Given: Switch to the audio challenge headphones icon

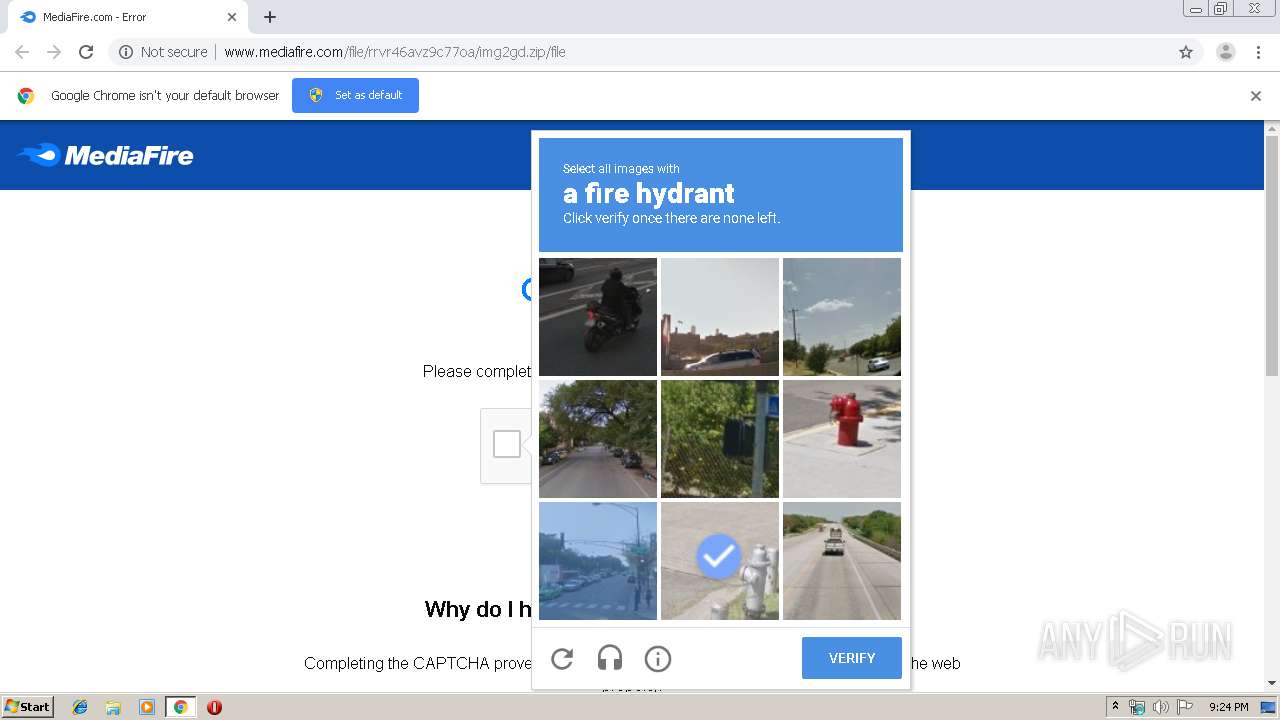Looking at the screenshot, I should click(x=610, y=658).
